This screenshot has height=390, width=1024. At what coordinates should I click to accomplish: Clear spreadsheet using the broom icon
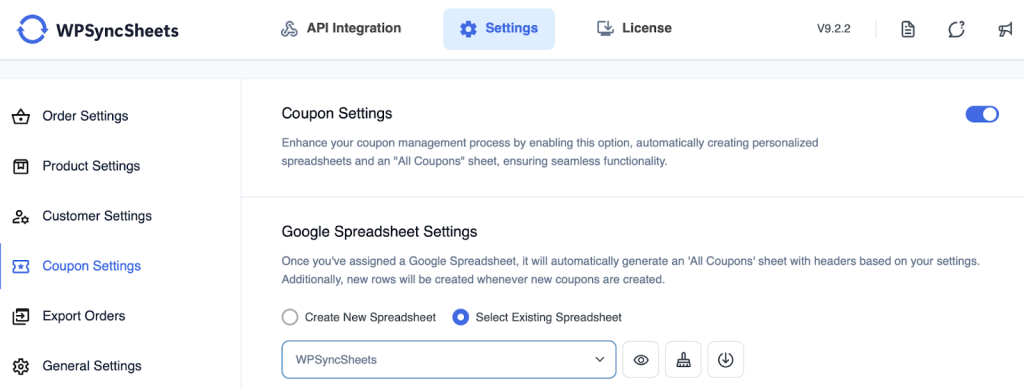(683, 359)
